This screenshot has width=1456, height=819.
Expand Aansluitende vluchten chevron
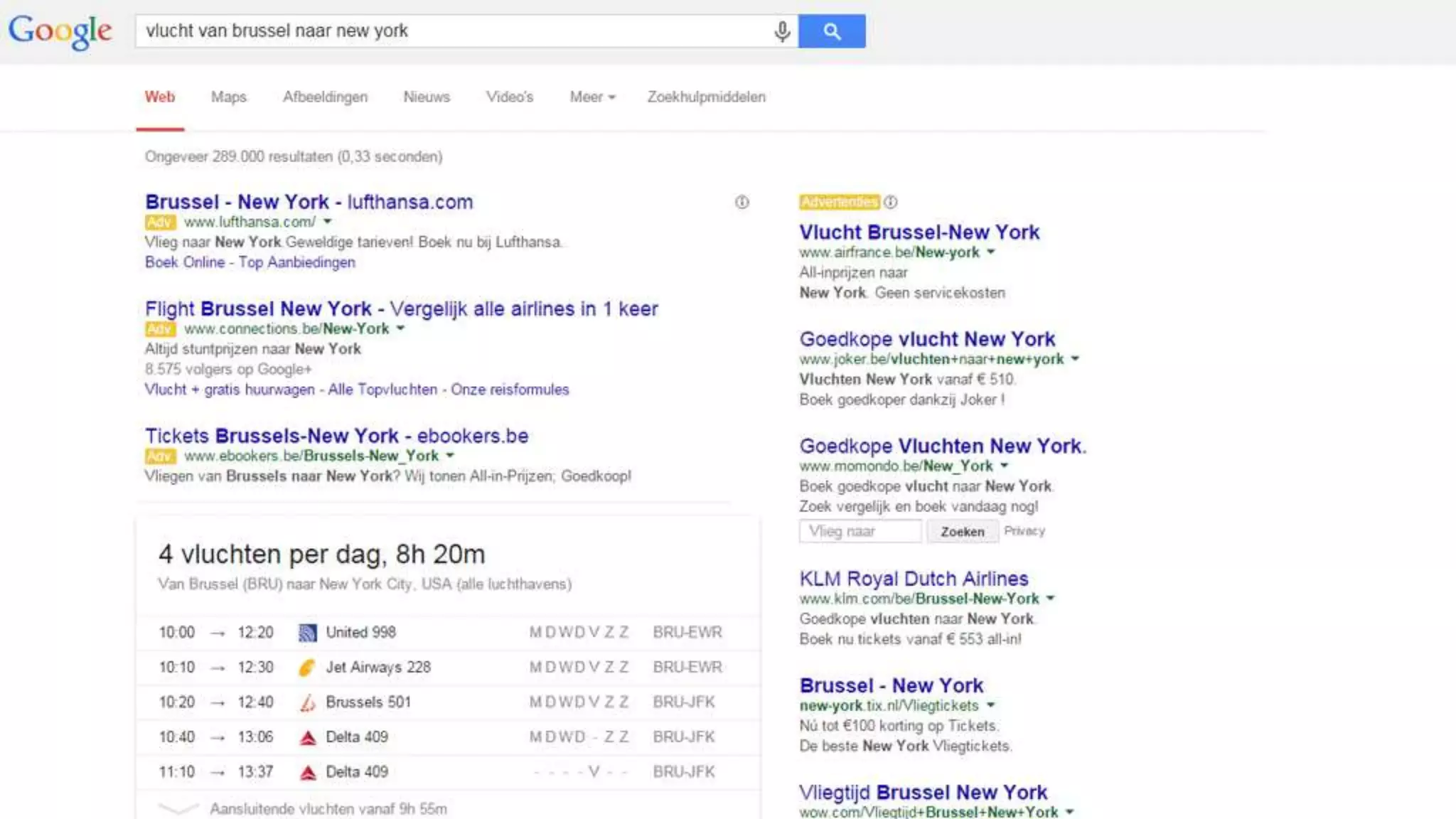click(178, 809)
